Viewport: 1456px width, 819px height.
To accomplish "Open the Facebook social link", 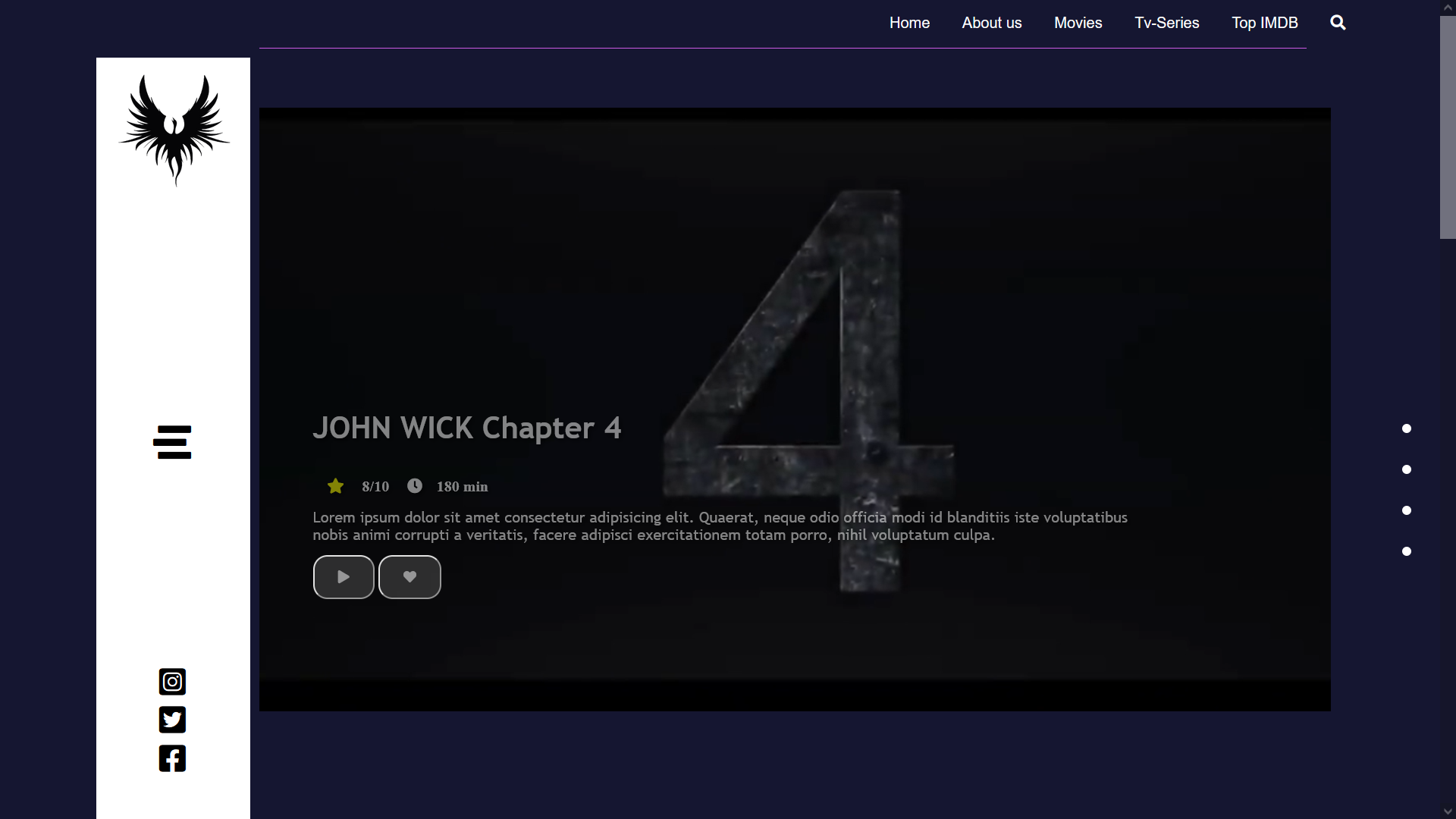I will tap(172, 758).
